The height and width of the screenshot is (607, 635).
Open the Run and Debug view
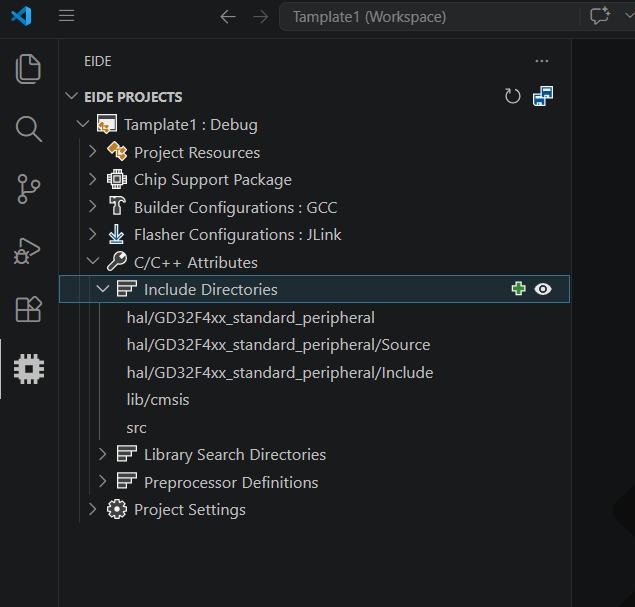point(27,251)
